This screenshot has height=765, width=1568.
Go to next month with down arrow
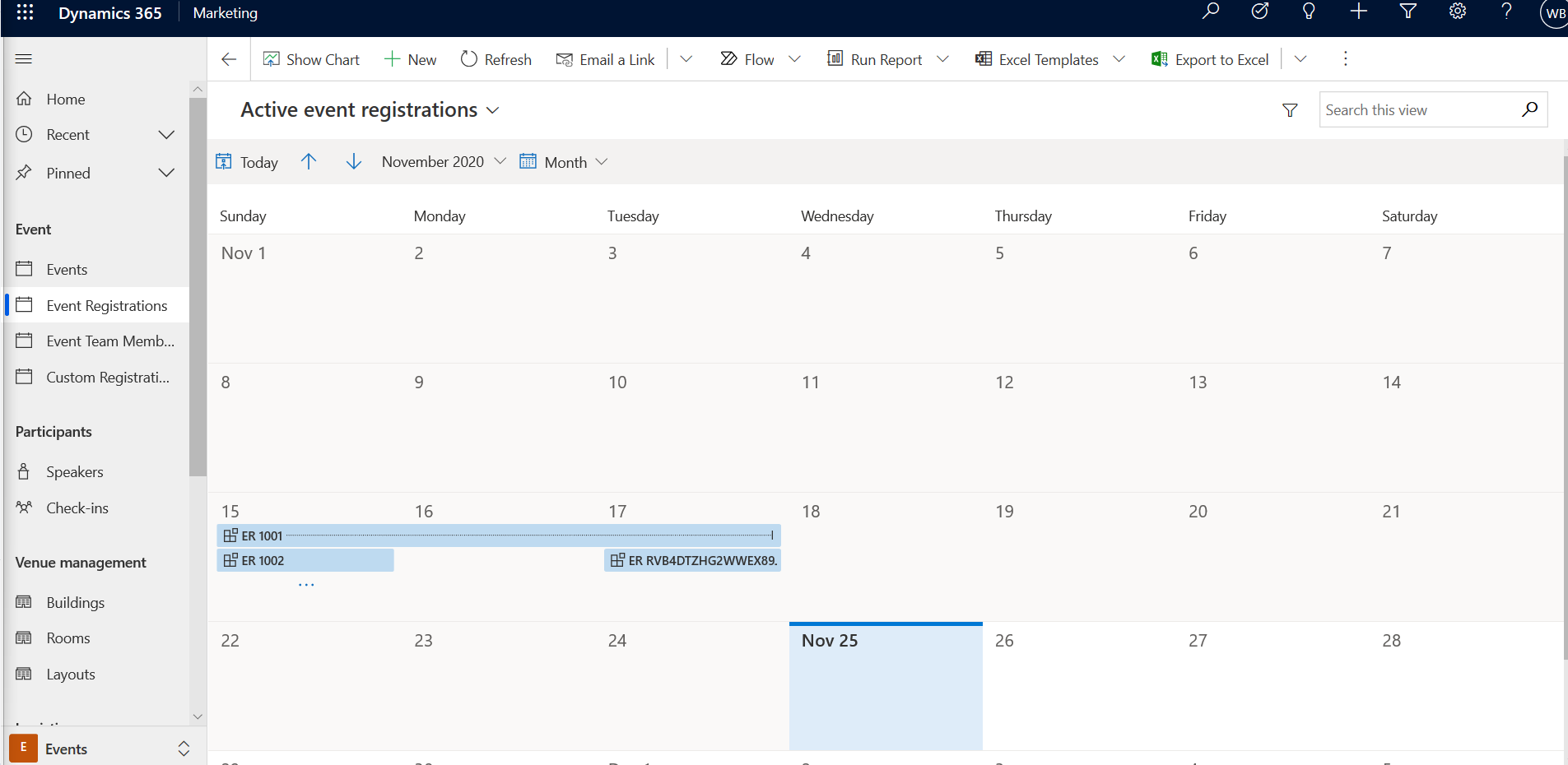pos(354,162)
